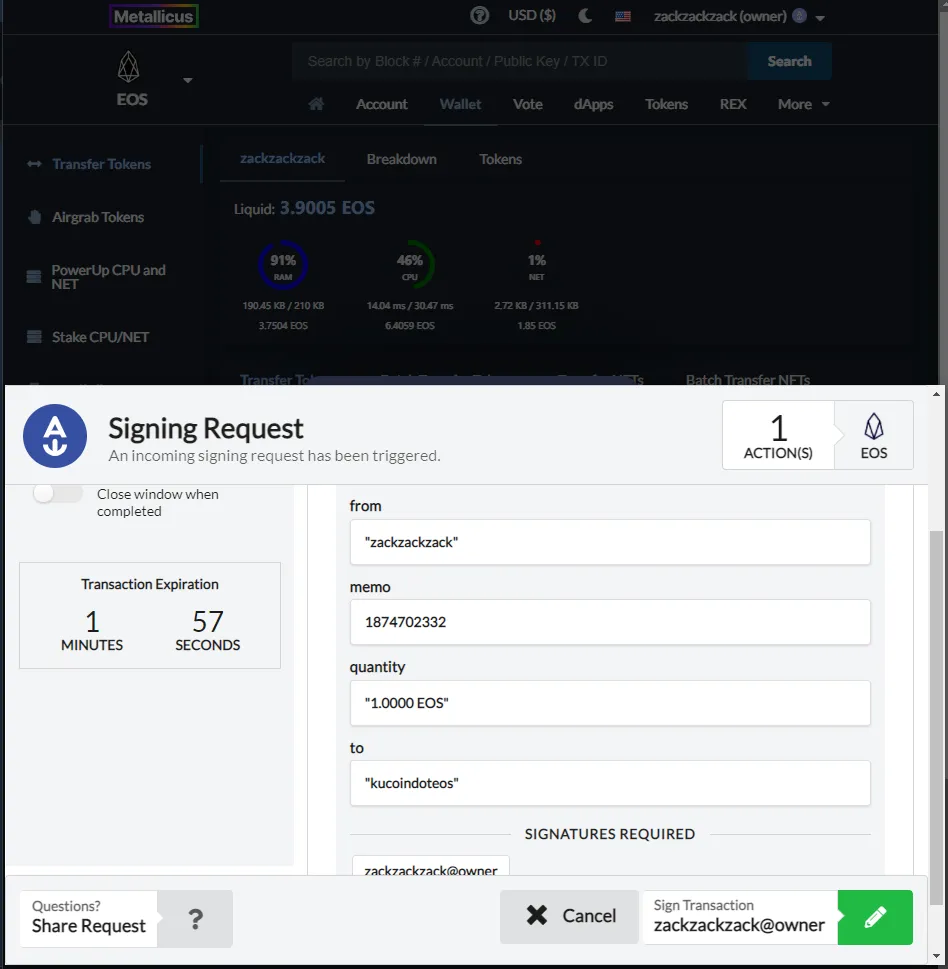Click the EOS chain logo icon
The width and height of the screenshot is (948, 969).
(129, 67)
